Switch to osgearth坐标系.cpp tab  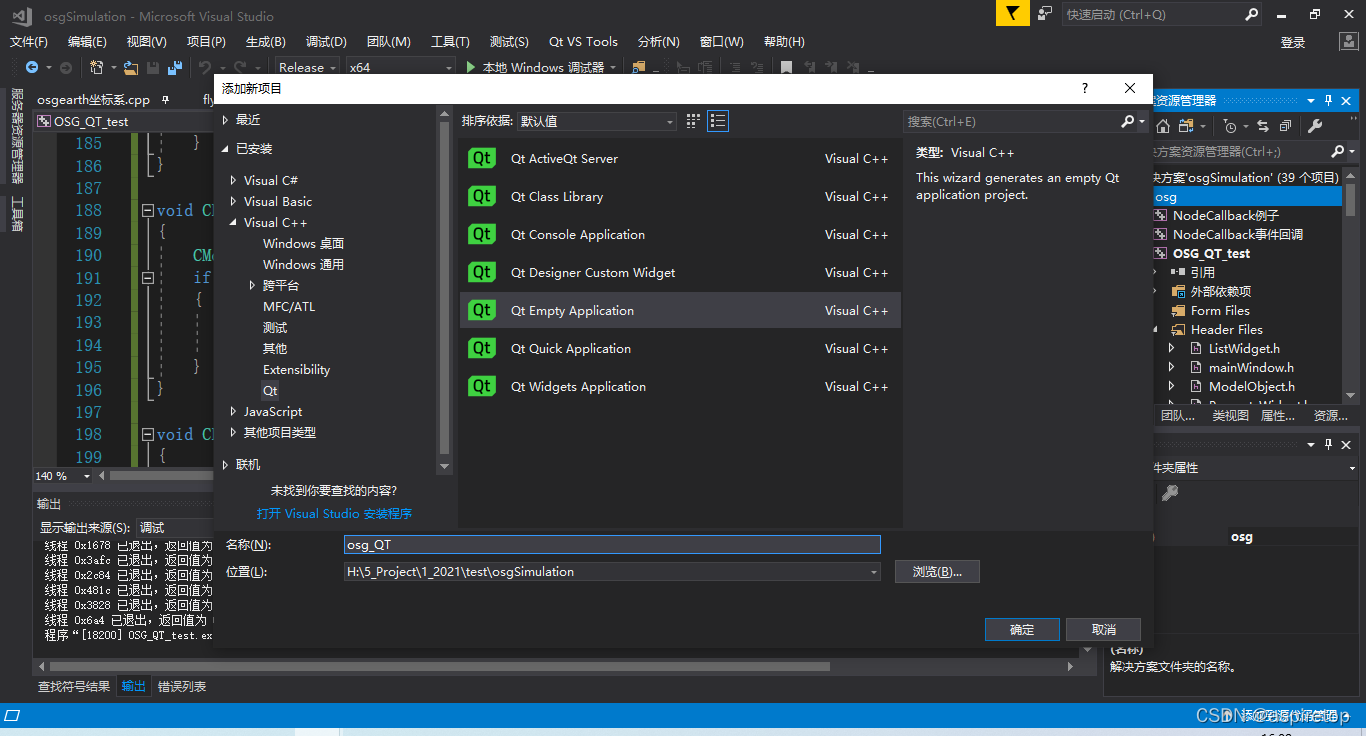click(x=93, y=100)
